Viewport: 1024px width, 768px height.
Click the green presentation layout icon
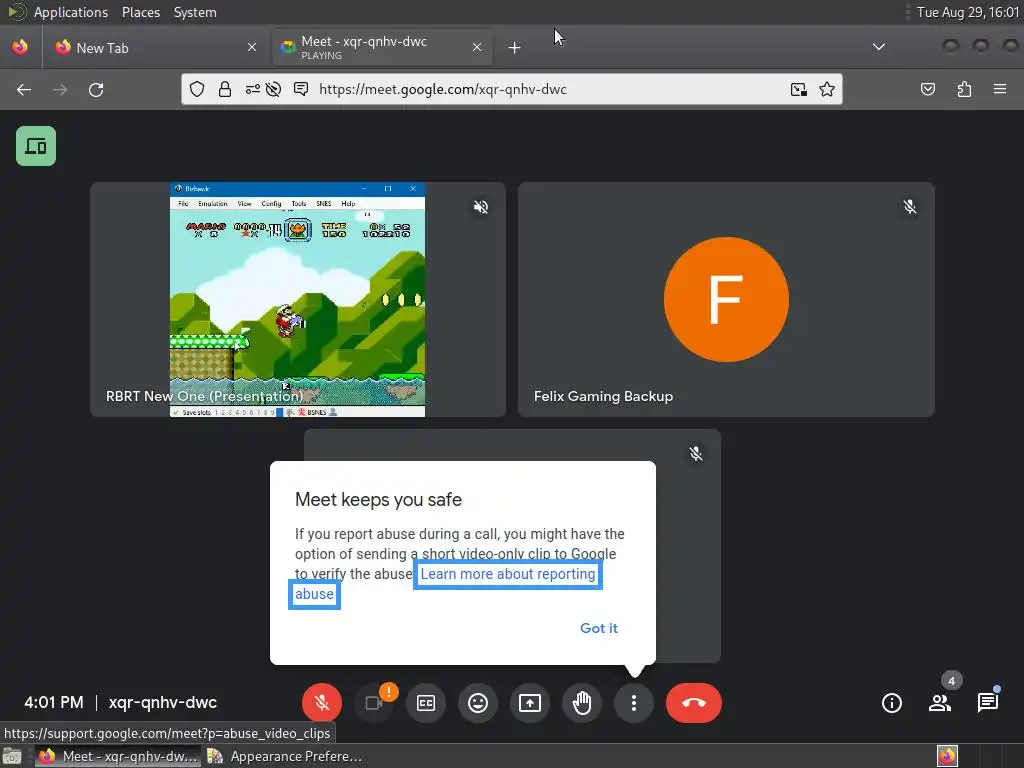[x=36, y=146]
